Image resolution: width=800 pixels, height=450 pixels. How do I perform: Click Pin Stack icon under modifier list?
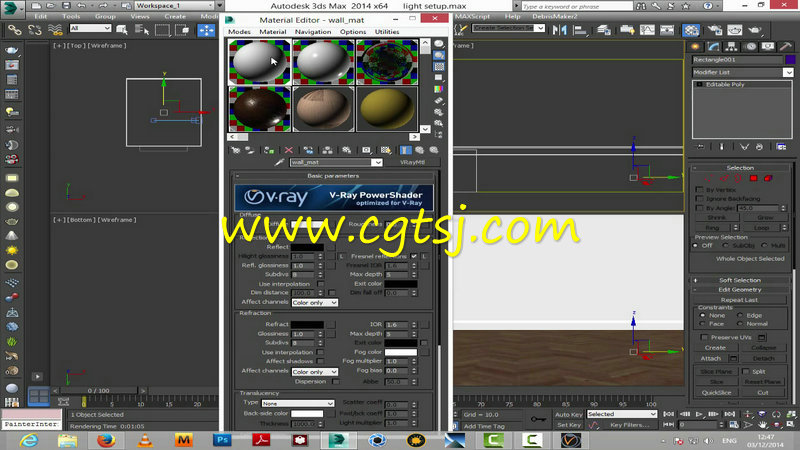(x=701, y=147)
